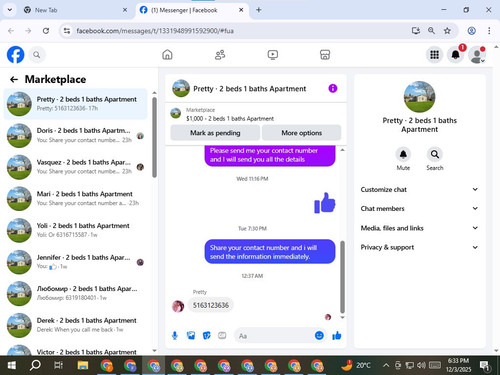Screen dimensions: 500x375
Task: Click More options button
Action: [301, 133]
